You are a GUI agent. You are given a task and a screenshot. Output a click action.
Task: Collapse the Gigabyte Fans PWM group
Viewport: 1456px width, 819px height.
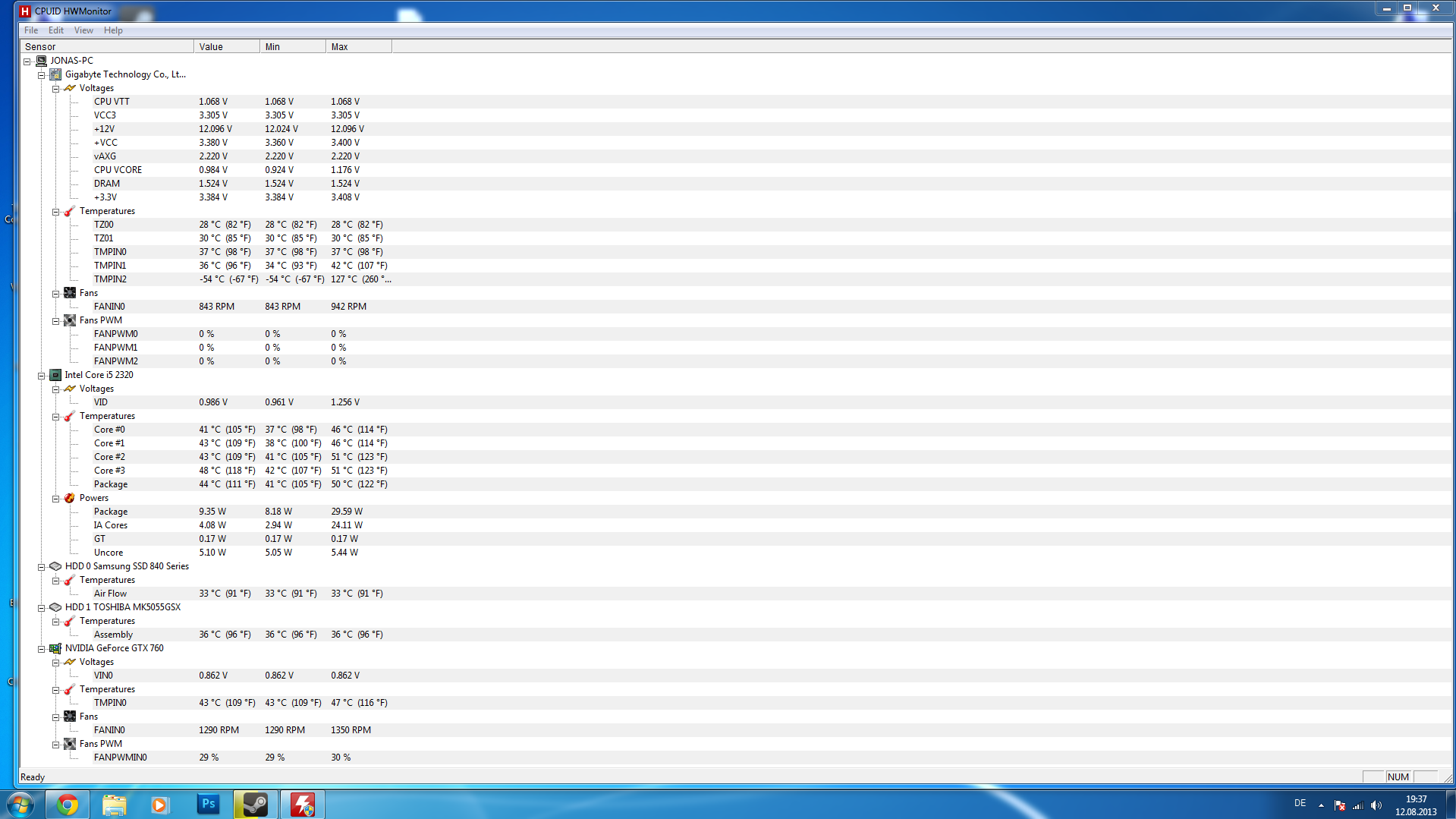click(x=56, y=321)
